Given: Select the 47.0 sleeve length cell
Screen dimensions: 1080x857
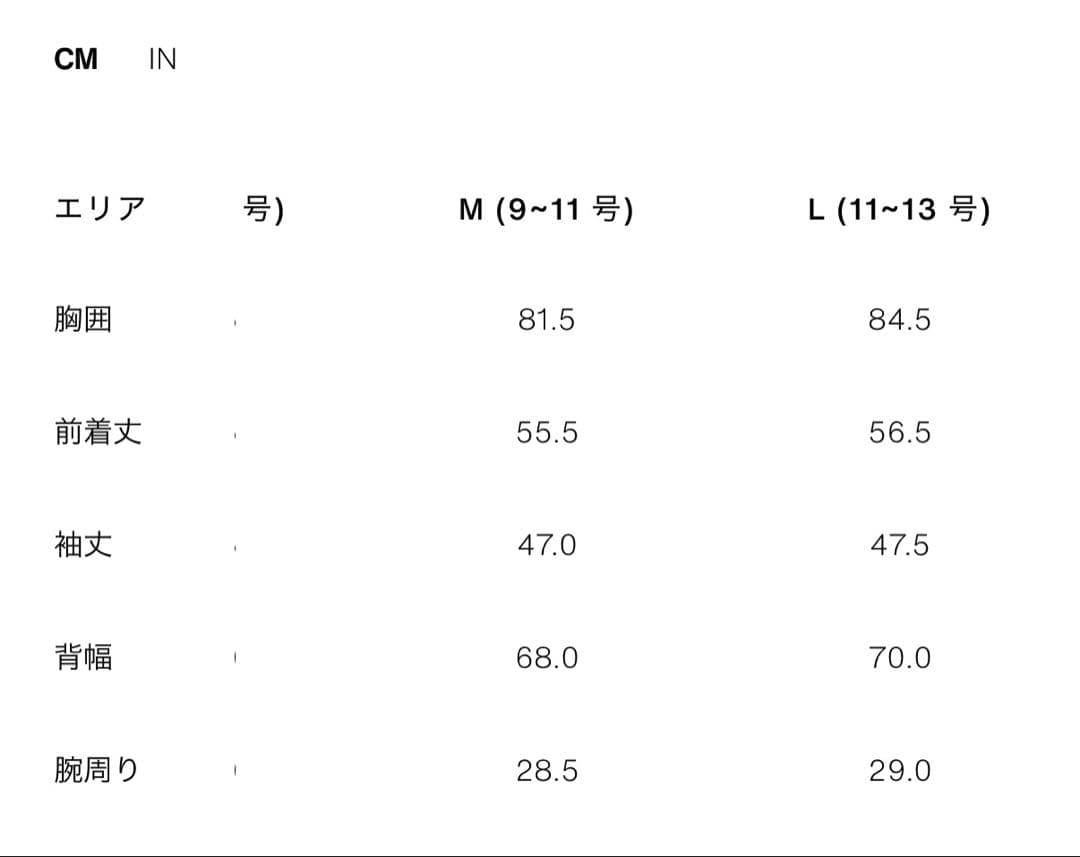Looking at the screenshot, I should point(546,545).
